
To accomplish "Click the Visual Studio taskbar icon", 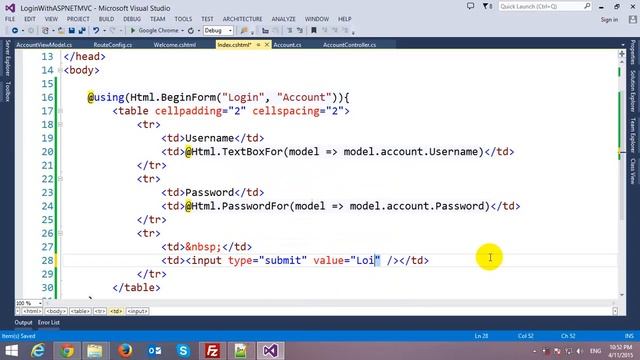I will [270, 351].
